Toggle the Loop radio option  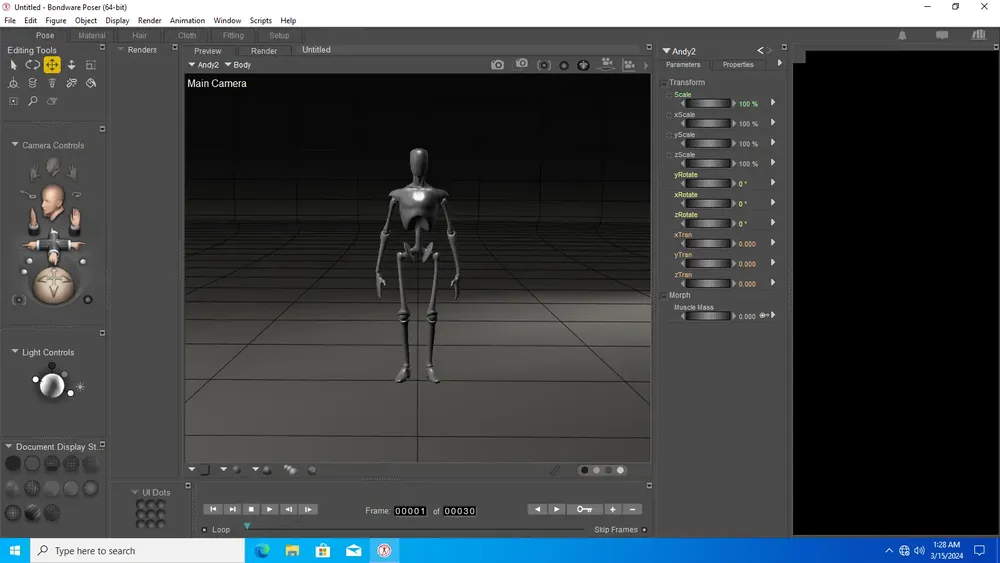pyautogui.click(x=204, y=530)
